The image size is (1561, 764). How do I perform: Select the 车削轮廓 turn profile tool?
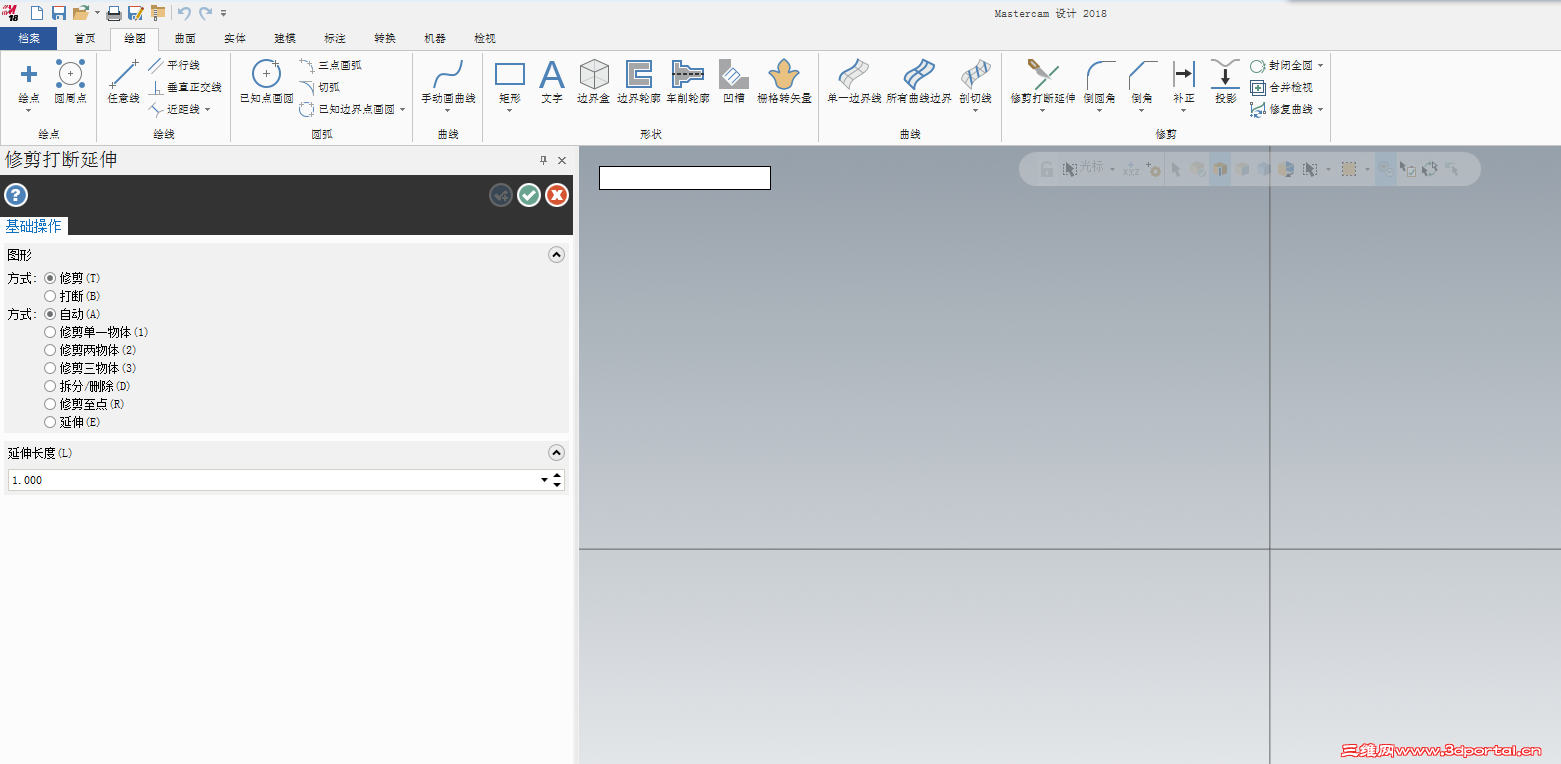pos(688,82)
